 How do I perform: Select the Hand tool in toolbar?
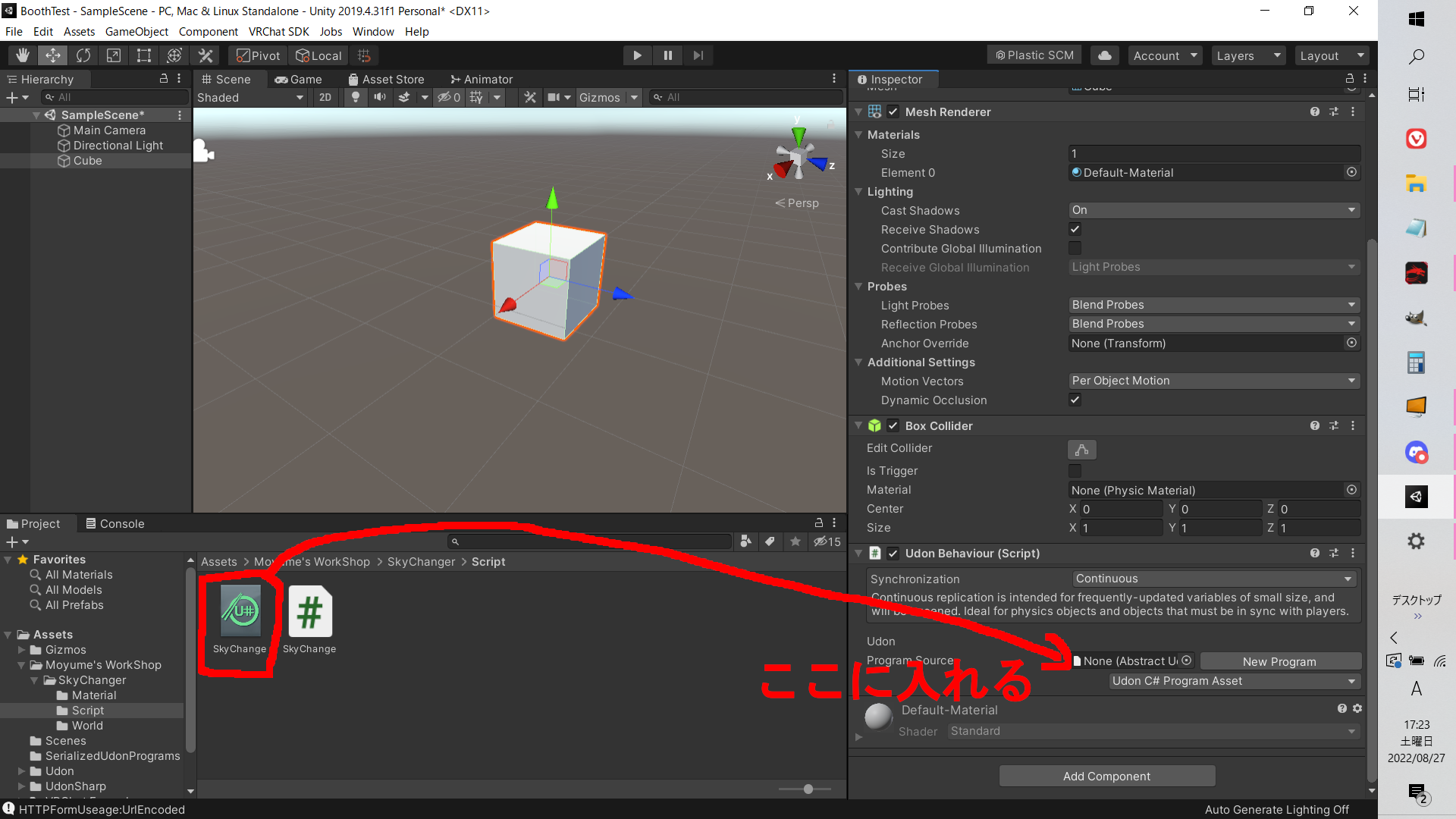pyautogui.click(x=23, y=55)
